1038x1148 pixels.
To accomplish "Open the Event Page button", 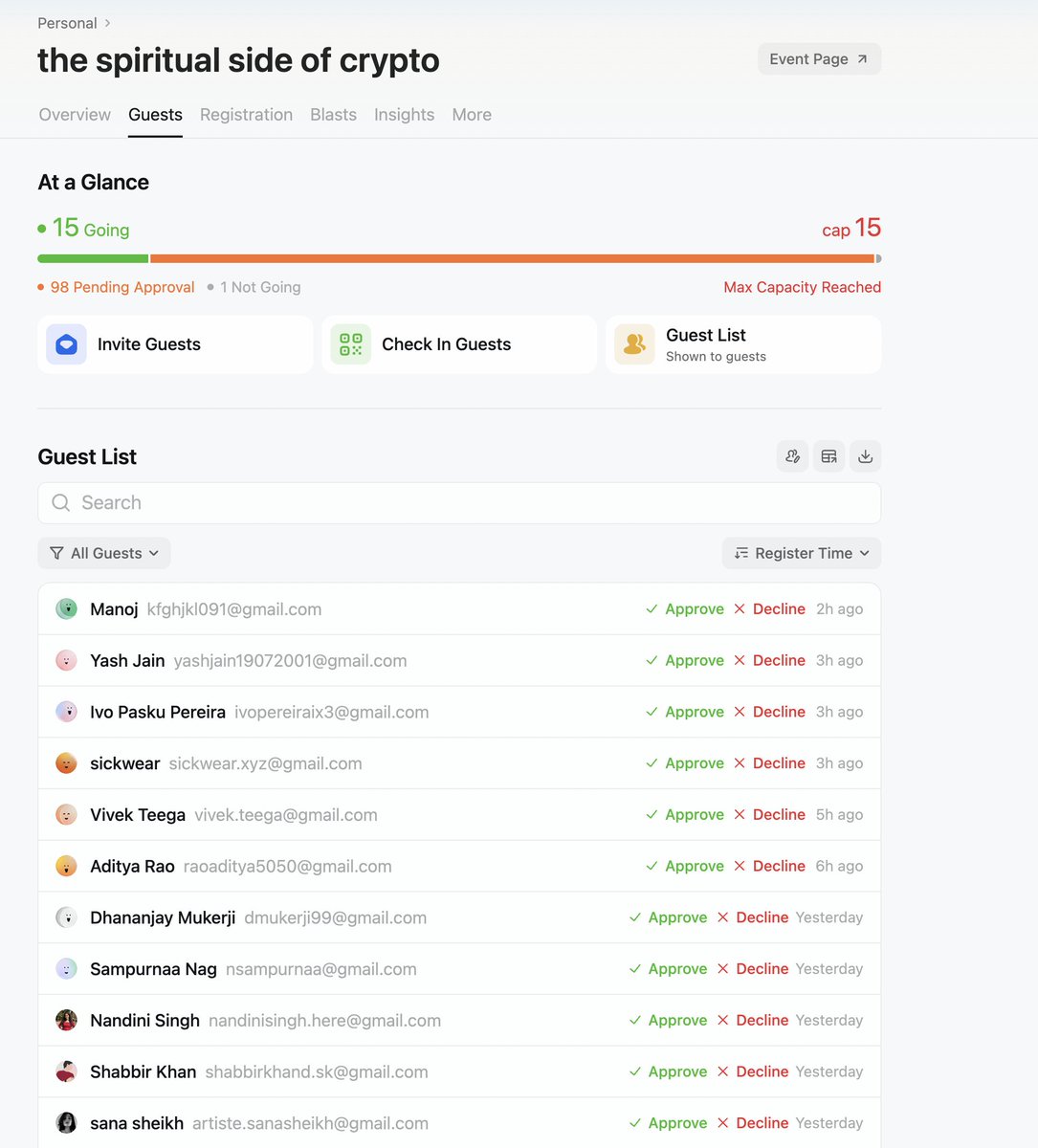I will pos(819,59).
